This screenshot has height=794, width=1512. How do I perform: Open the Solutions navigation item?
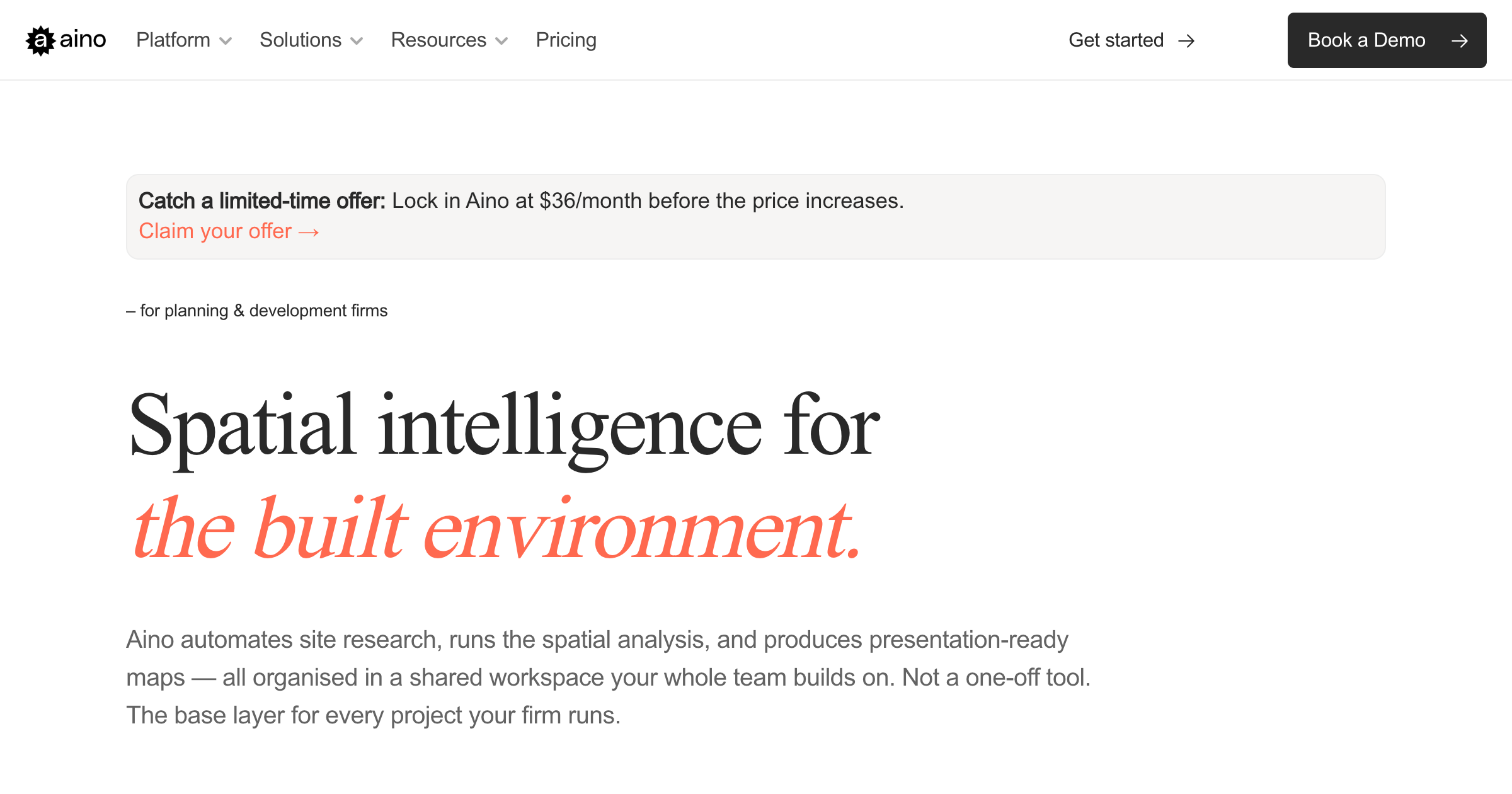click(x=301, y=40)
